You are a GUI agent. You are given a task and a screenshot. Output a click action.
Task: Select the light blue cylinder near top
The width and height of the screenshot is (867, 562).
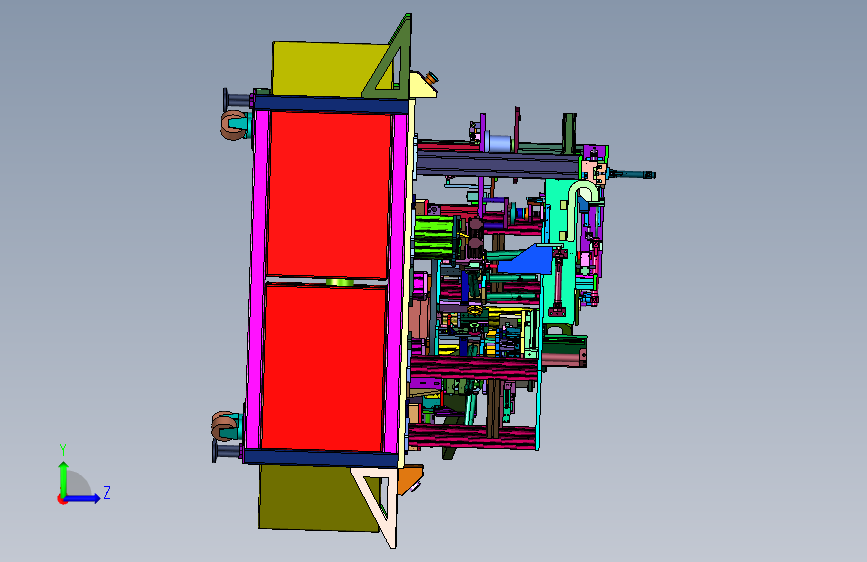(499, 143)
